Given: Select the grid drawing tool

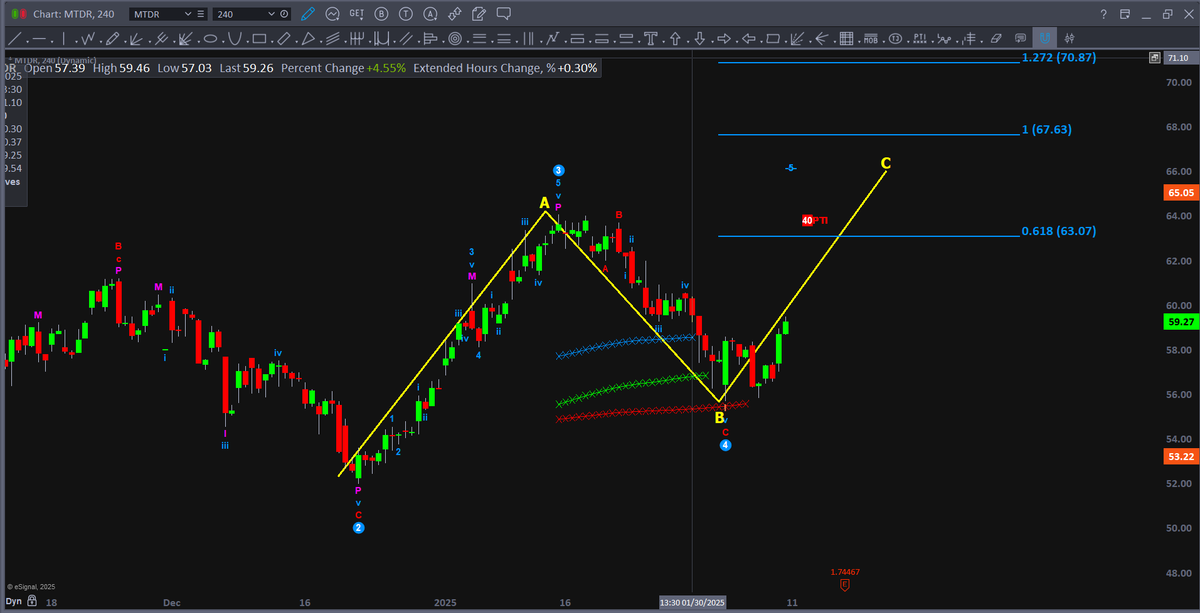Looking at the screenshot, I should (x=846, y=39).
